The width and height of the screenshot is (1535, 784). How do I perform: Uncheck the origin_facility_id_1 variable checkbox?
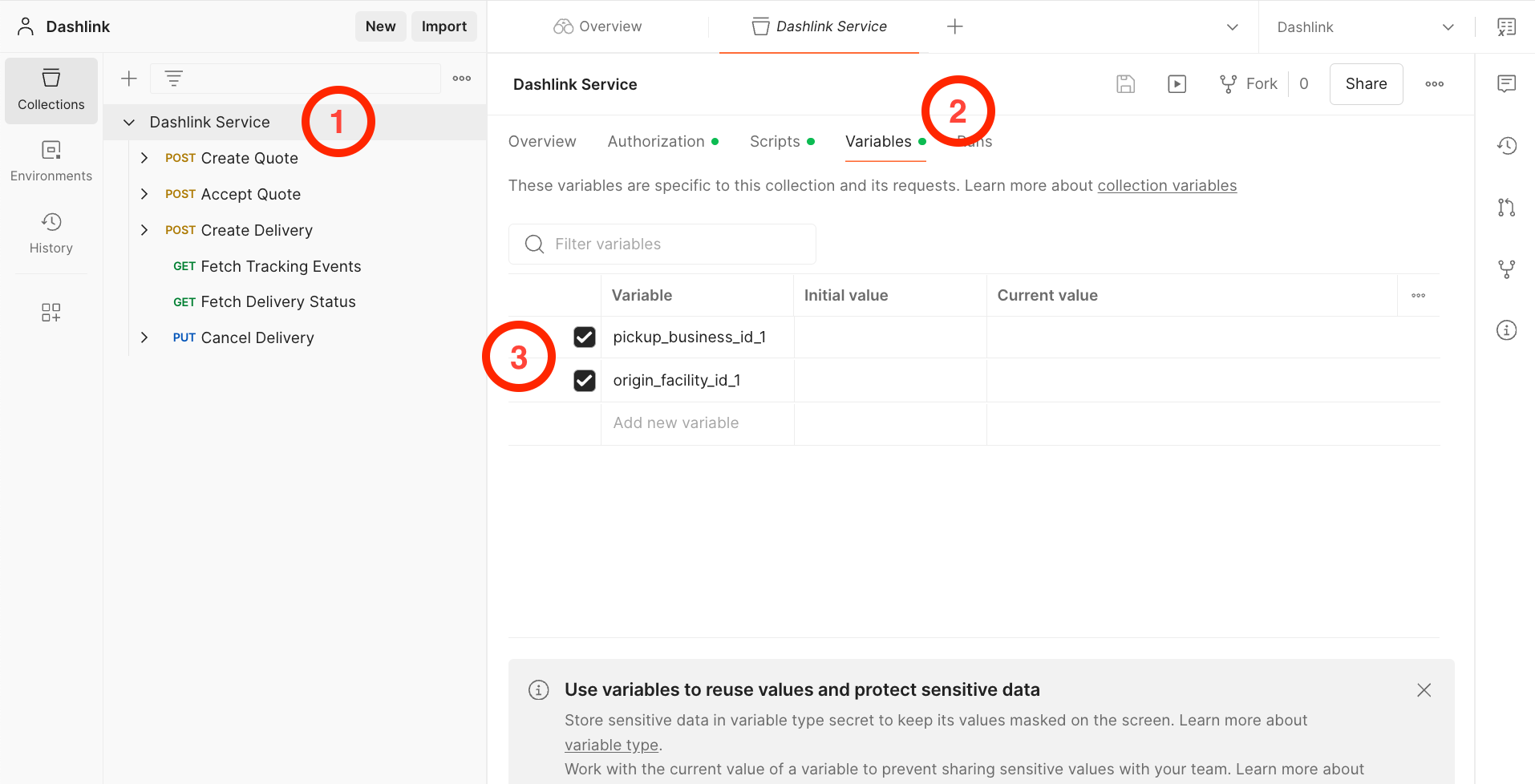[585, 381]
